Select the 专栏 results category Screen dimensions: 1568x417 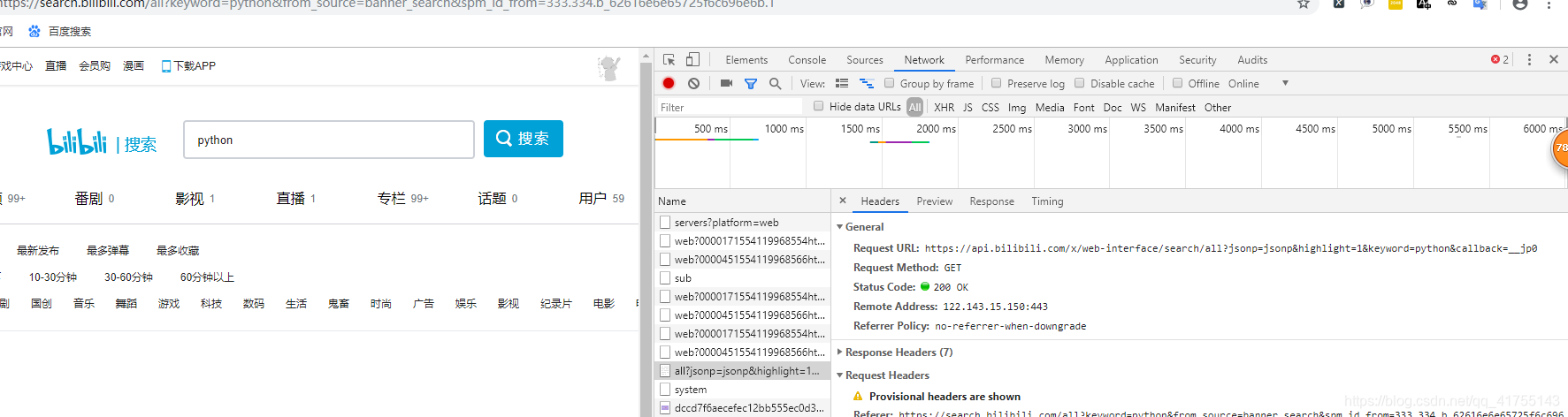402,199
